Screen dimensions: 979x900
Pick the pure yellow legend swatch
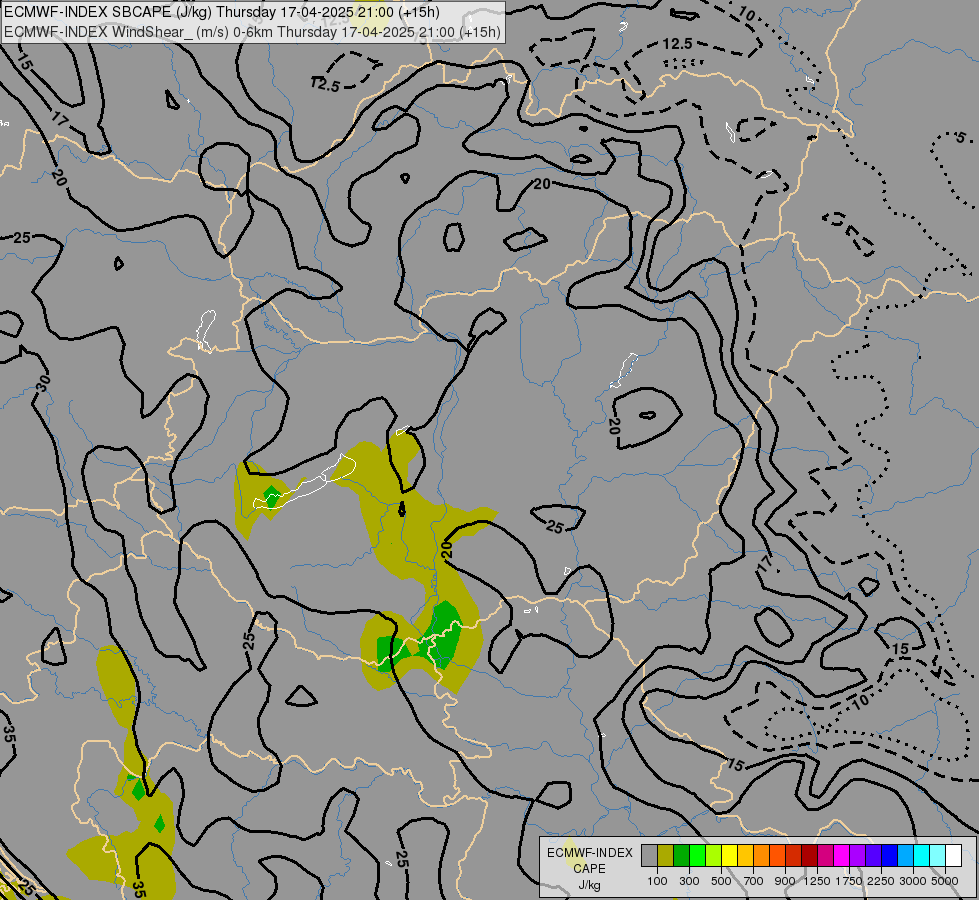pyautogui.click(x=730, y=855)
